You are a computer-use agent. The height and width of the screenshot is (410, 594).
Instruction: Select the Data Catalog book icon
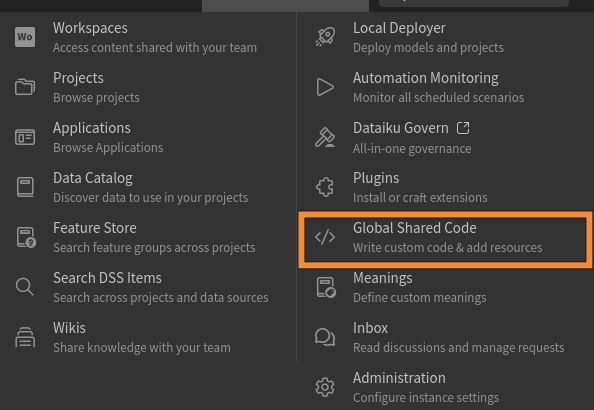pyautogui.click(x=25, y=187)
